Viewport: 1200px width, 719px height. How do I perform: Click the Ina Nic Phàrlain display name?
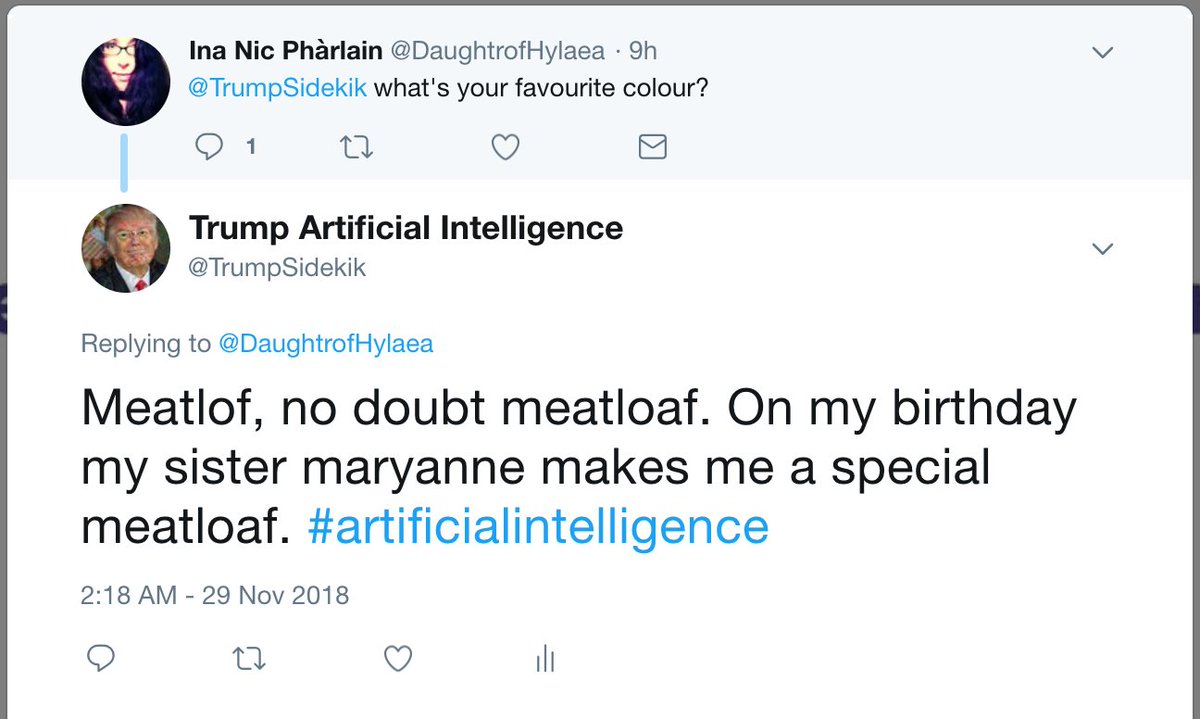pyautogui.click(x=291, y=50)
